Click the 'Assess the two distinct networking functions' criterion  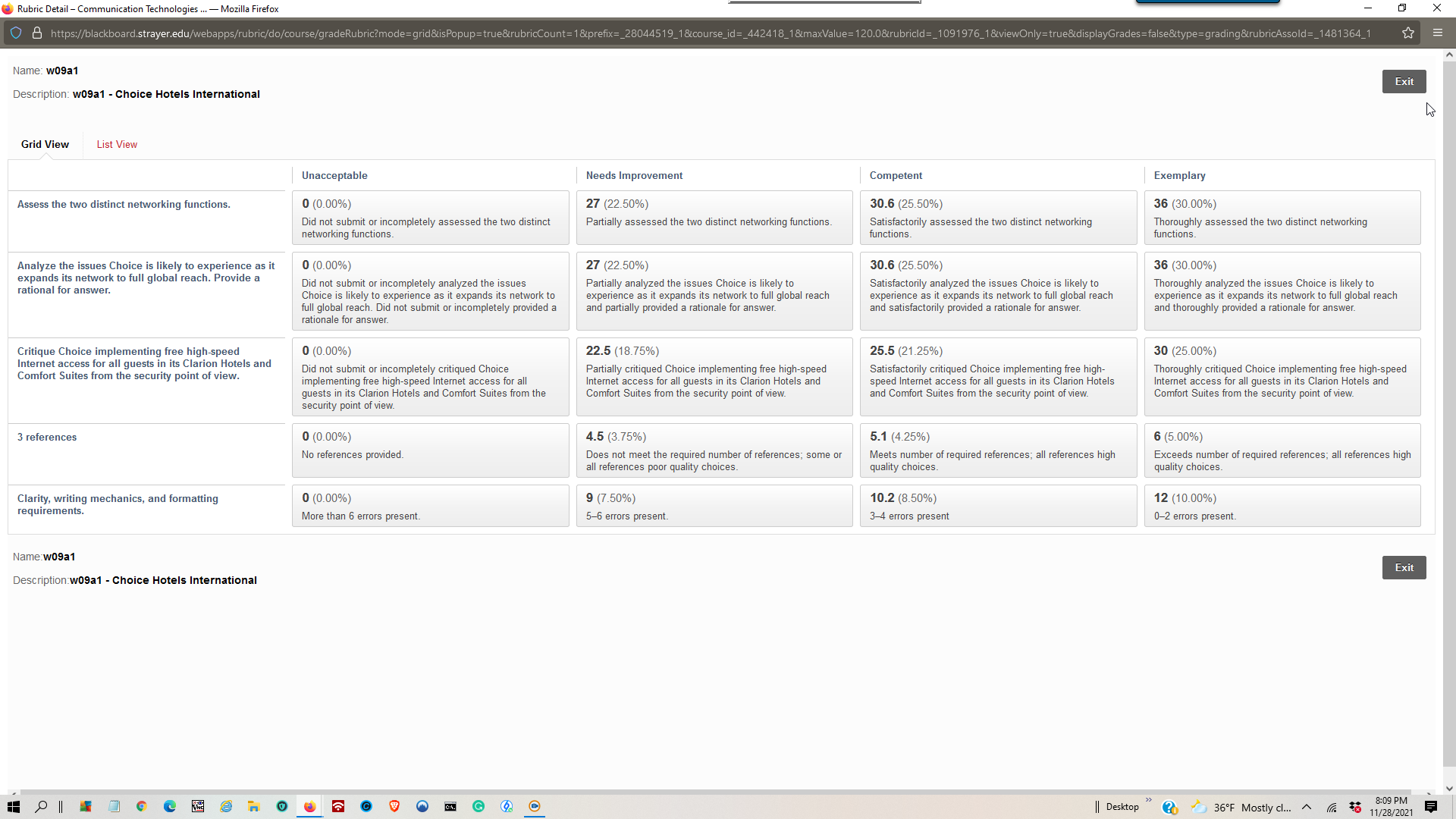124,204
